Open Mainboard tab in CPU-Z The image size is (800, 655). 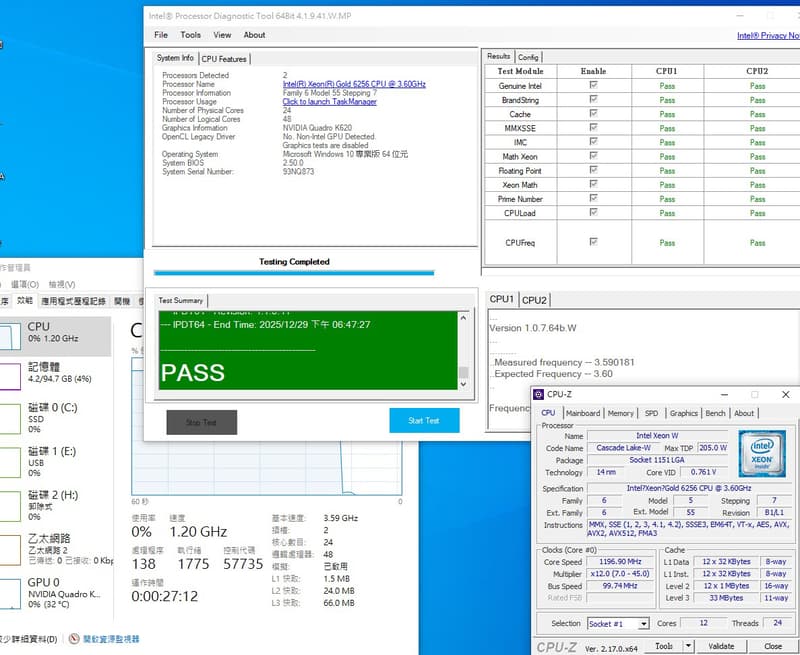(x=583, y=413)
